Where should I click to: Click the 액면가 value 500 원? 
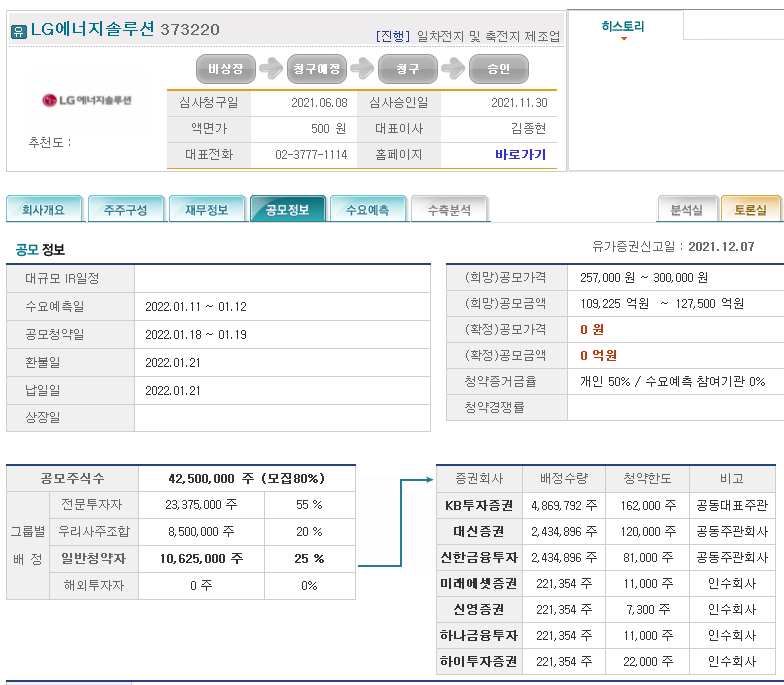328,128
